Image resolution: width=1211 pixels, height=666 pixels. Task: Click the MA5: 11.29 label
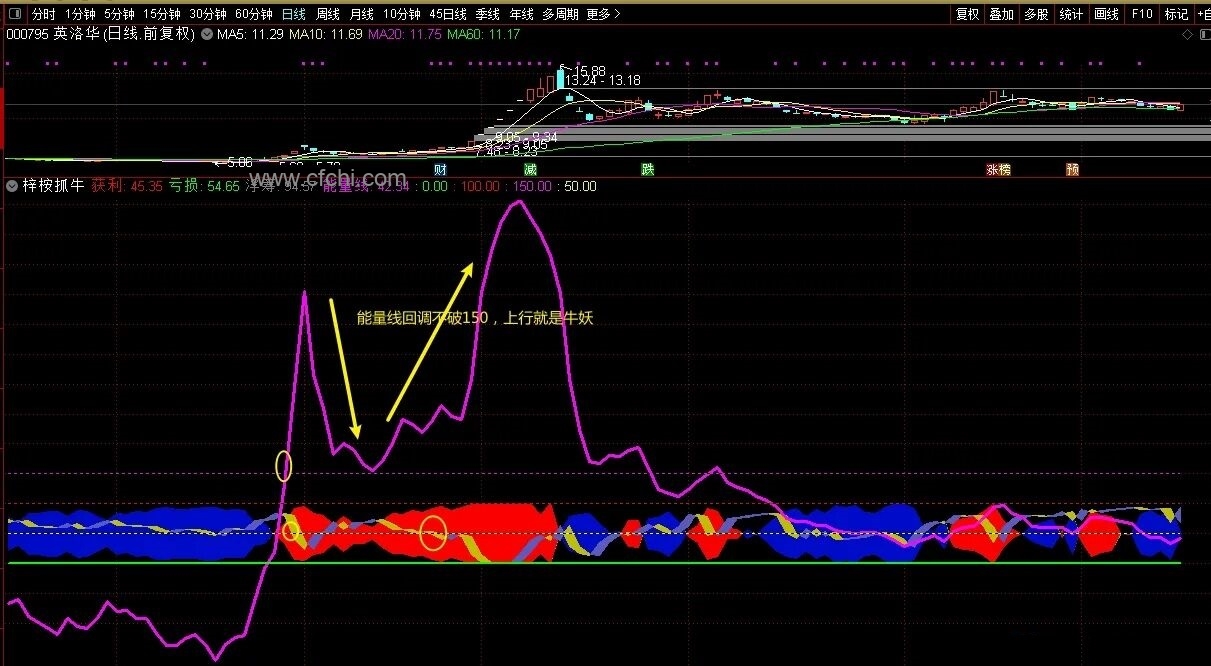pyautogui.click(x=251, y=34)
